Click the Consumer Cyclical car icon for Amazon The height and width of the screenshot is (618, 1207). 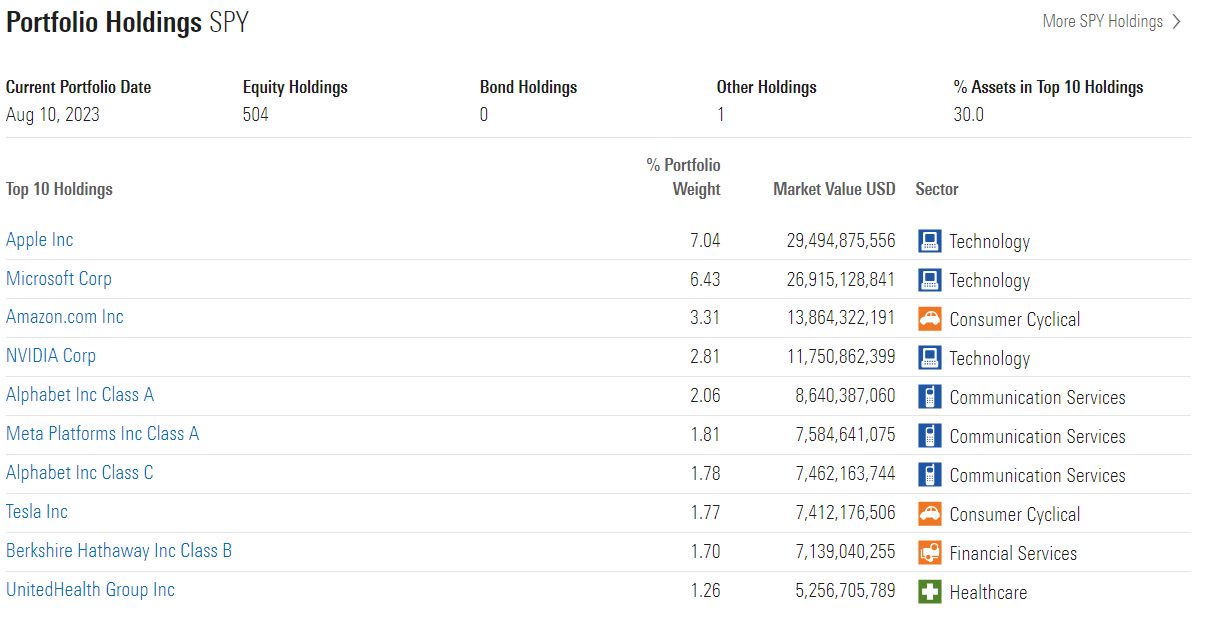tap(930, 319)
